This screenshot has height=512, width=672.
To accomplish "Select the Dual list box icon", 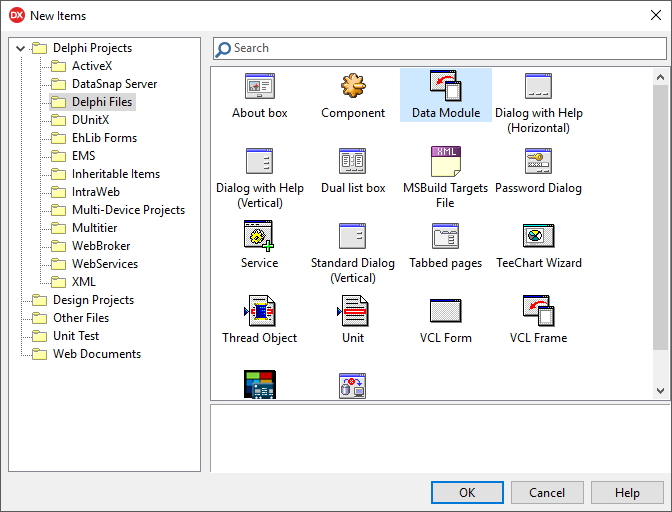I will [x=352, y=162].
